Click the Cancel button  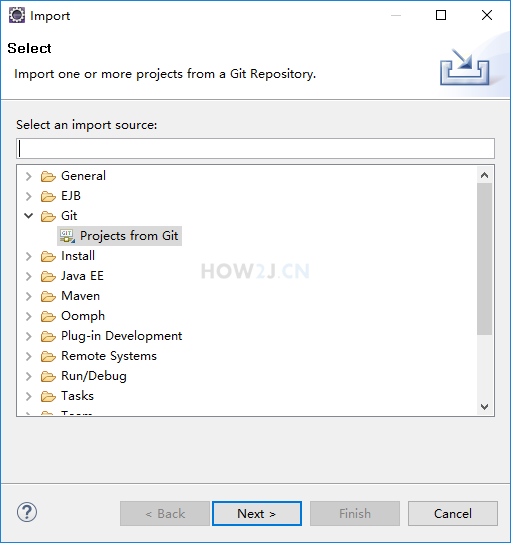(452, 514)
